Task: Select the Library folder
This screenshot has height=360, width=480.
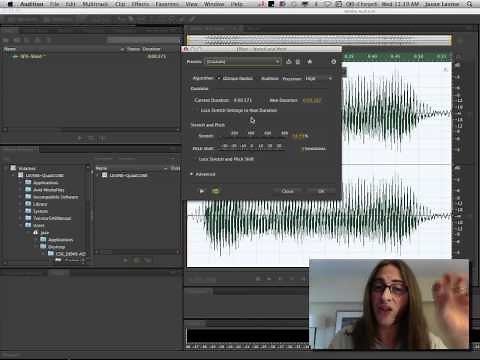Action: 36,204
